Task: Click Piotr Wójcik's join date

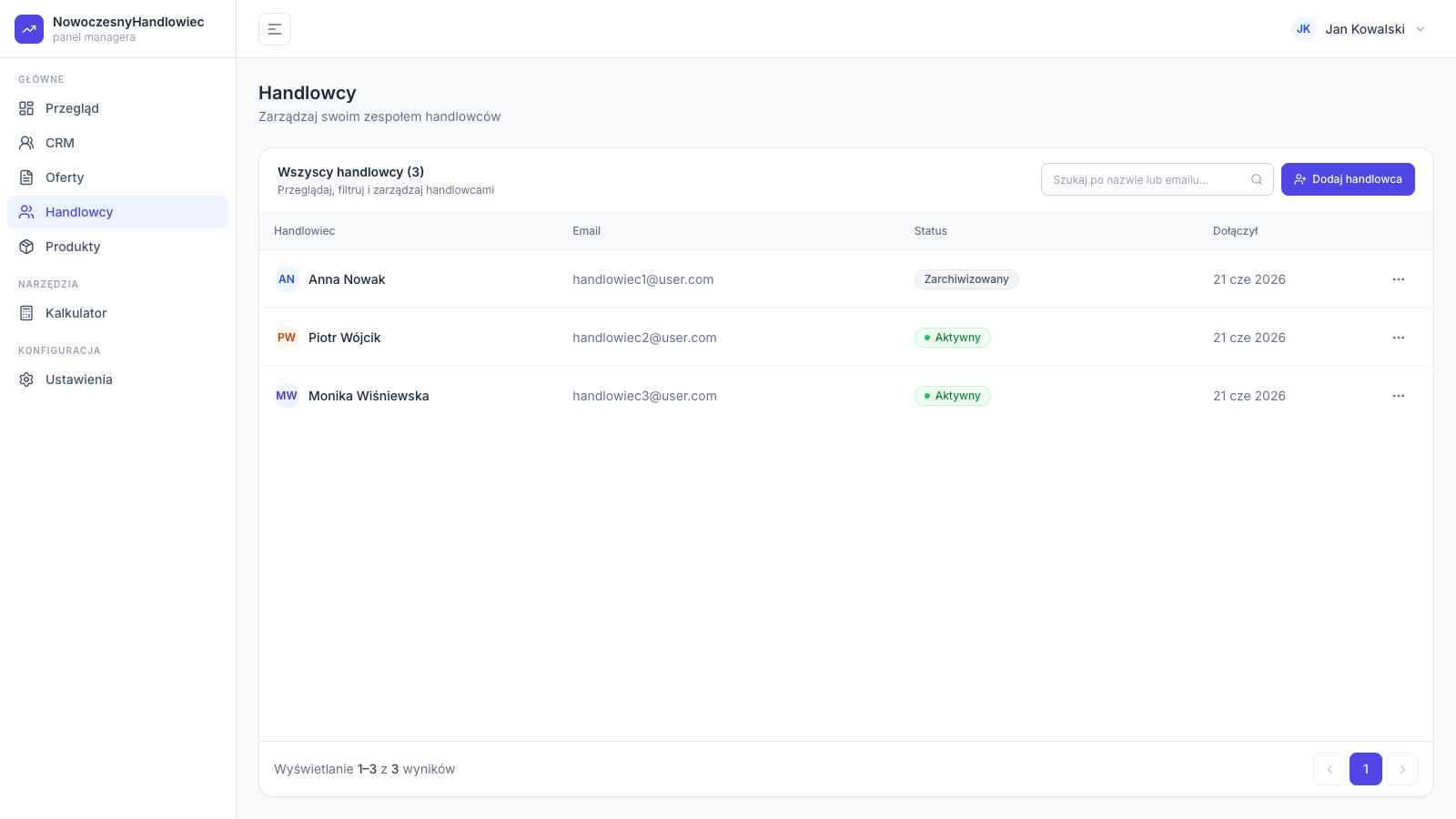Action: click(1249, 338)
